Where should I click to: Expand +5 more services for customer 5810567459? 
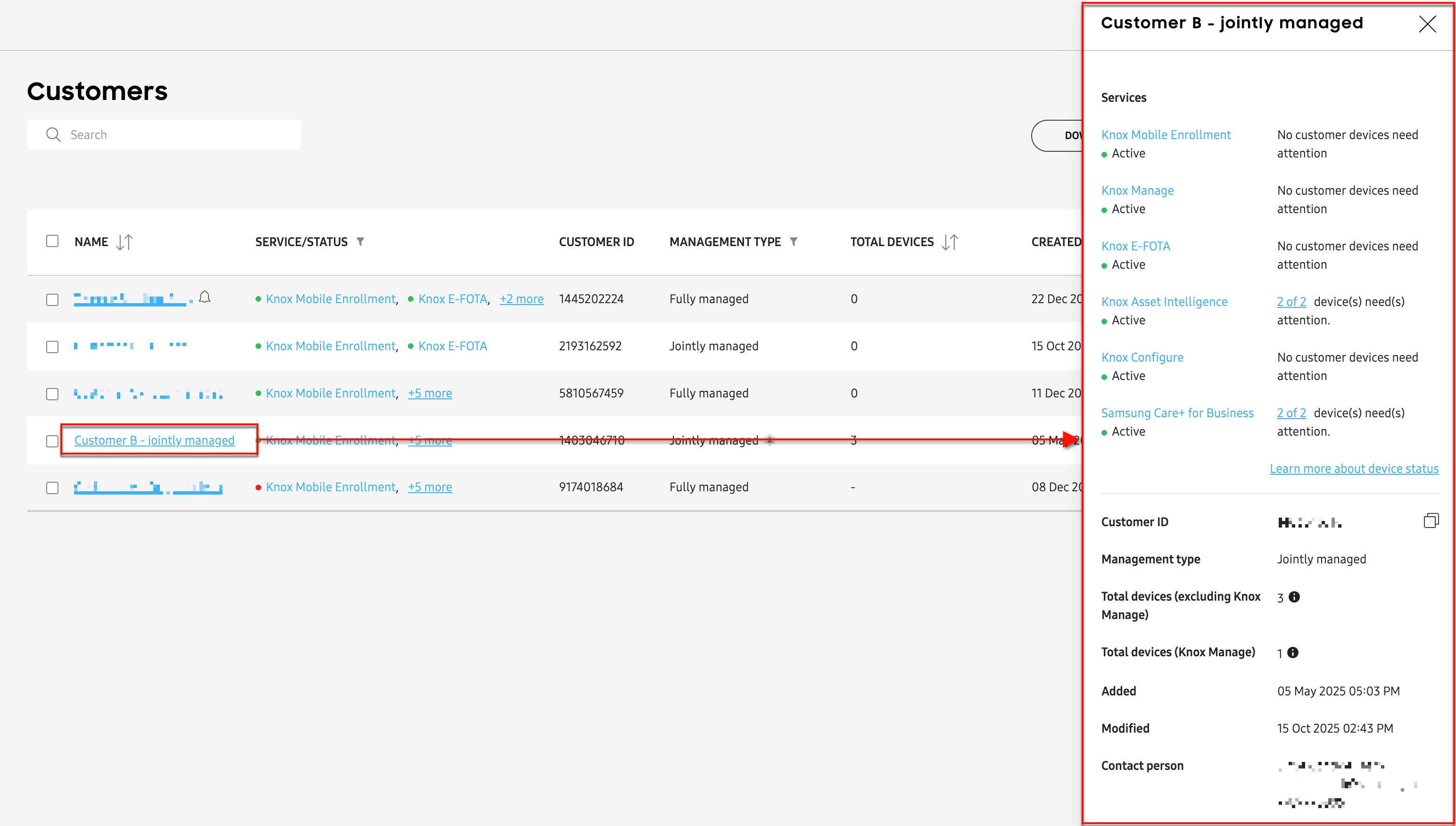[x=430, y=393]
